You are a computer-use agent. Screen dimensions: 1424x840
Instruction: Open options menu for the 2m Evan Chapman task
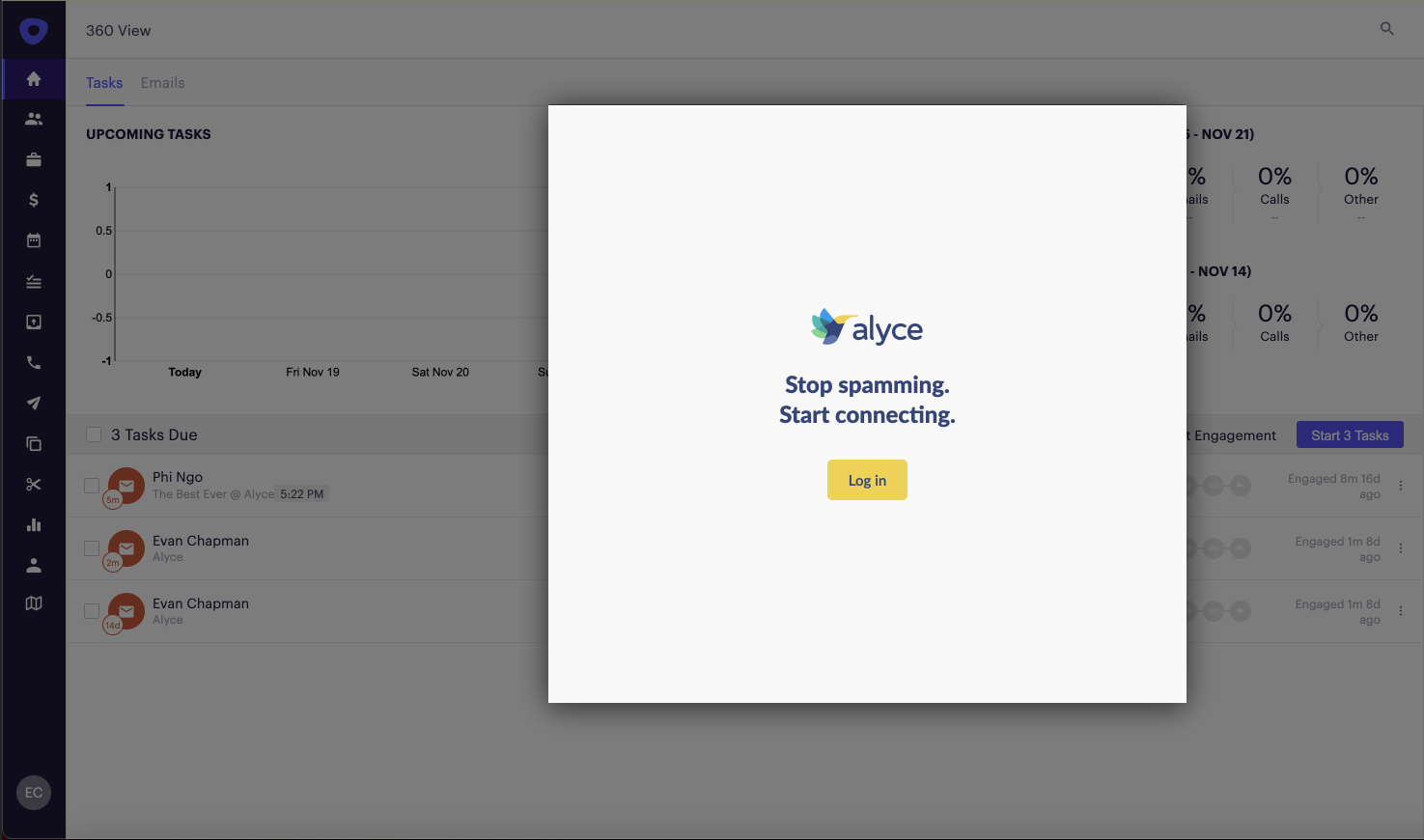pos(1401,548)
